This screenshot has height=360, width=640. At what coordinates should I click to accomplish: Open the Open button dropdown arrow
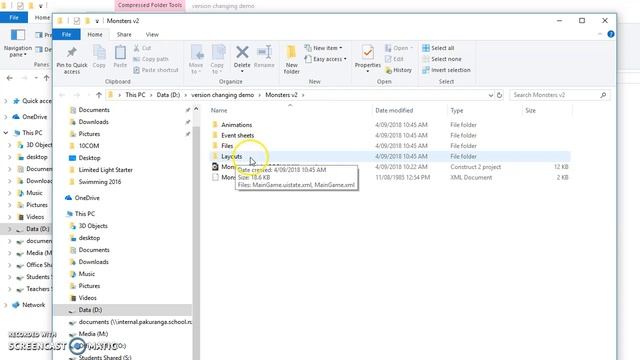pyautogui.click(x=411, y=48)
